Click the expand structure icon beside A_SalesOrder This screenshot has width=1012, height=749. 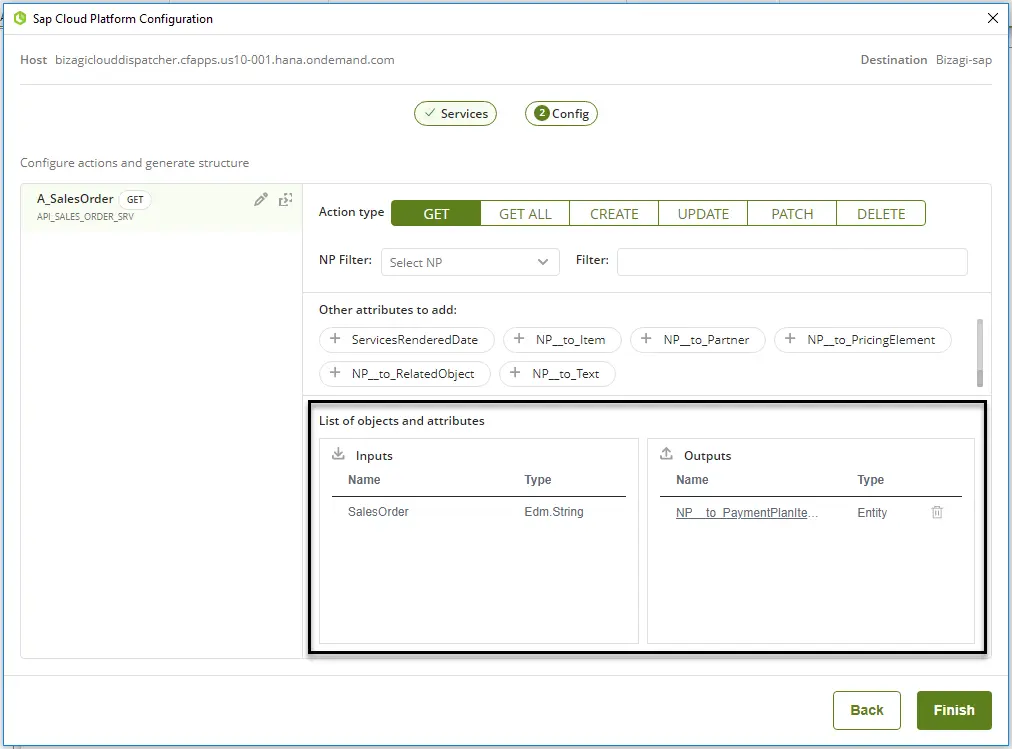tap(285, 199)
